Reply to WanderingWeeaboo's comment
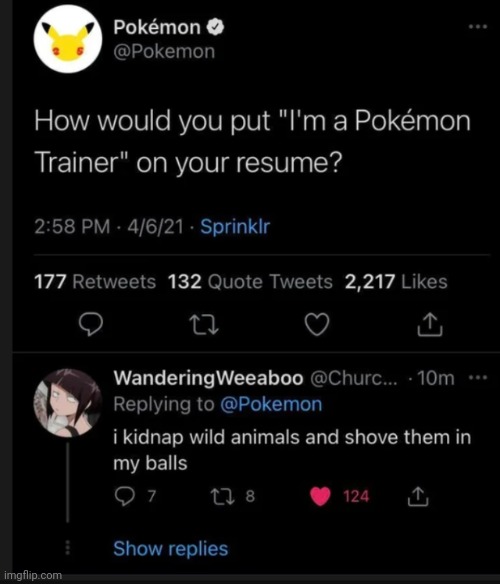The height and width of the screenshot is (584, 500). point(124,496)
